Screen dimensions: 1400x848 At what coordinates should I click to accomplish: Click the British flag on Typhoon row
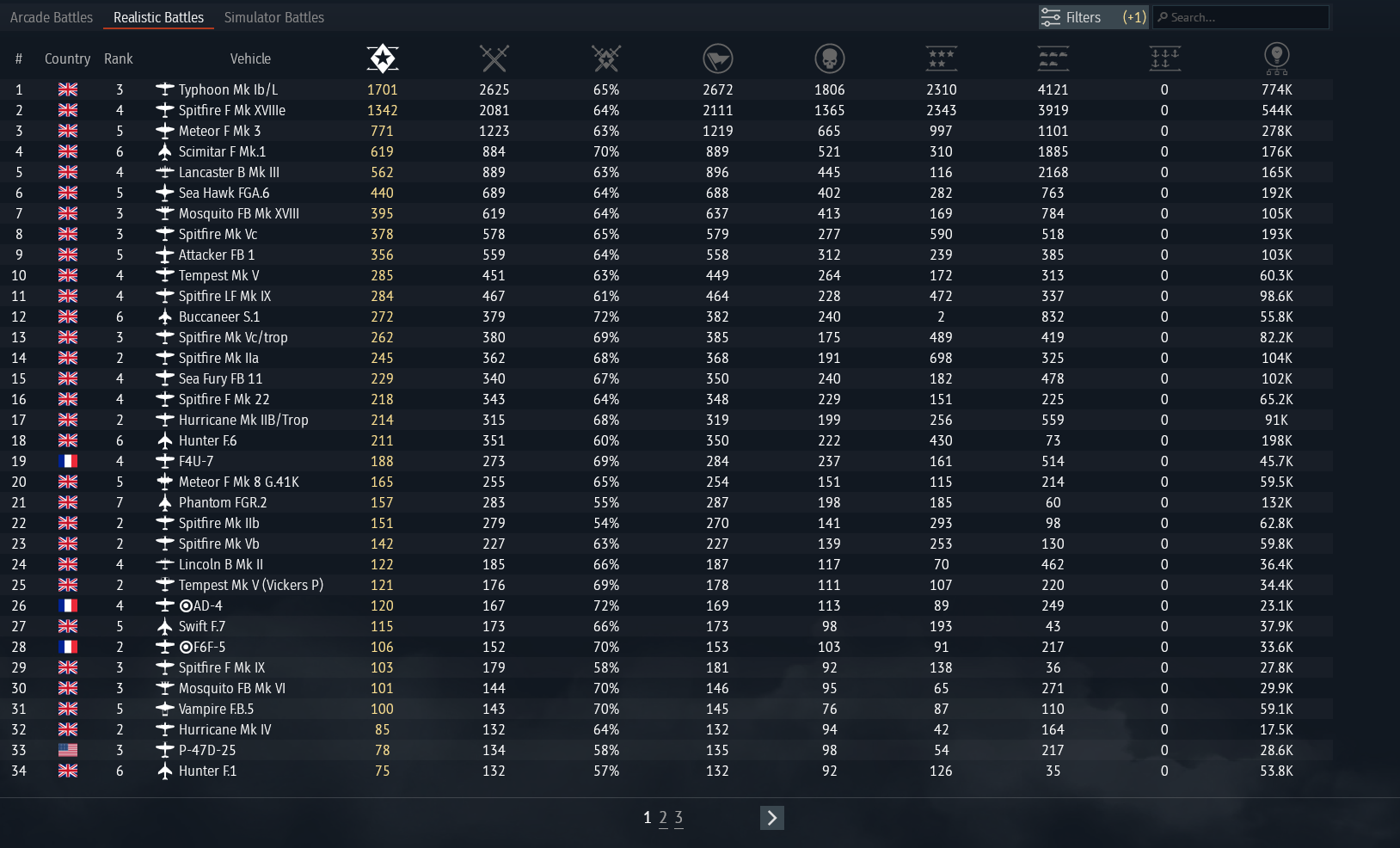click(68, 89)
